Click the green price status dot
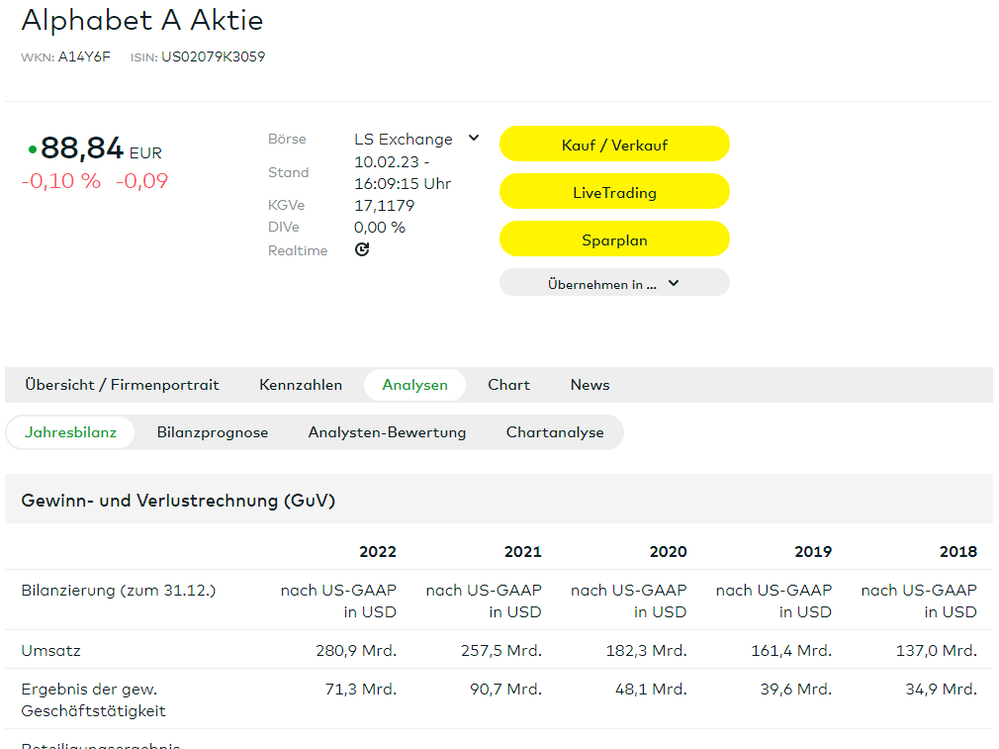This screenshot has width=999, height=749. click(32, 150)
